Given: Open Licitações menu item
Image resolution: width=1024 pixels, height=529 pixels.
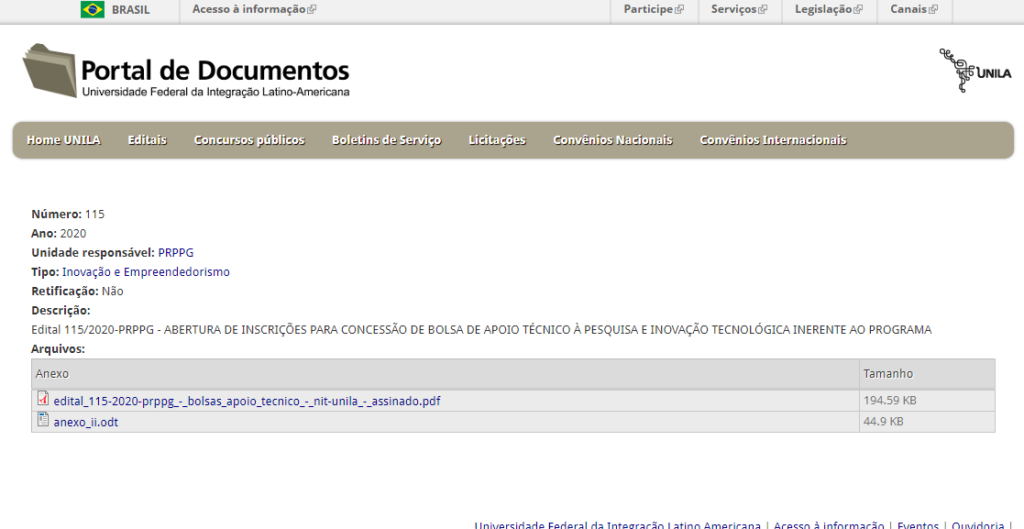Looking at the screenshot, I should click(497, 140).
